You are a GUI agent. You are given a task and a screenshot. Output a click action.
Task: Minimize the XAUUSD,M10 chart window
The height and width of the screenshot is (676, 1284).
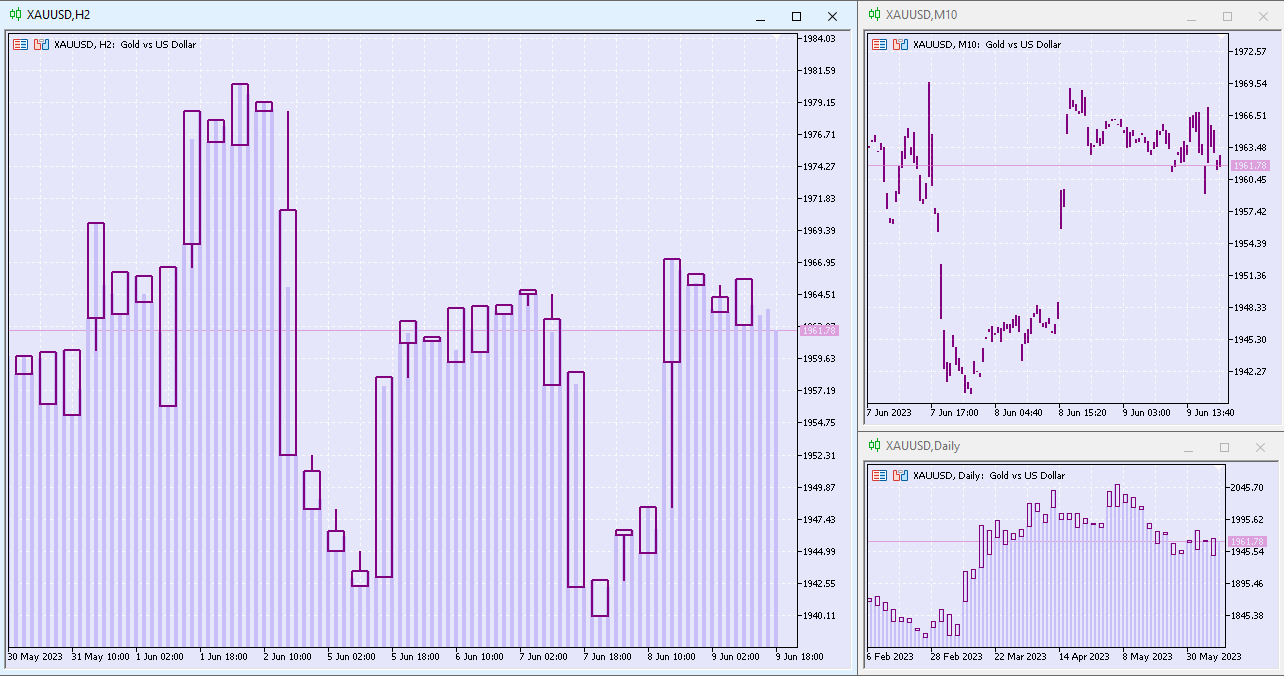point(1192,16)
